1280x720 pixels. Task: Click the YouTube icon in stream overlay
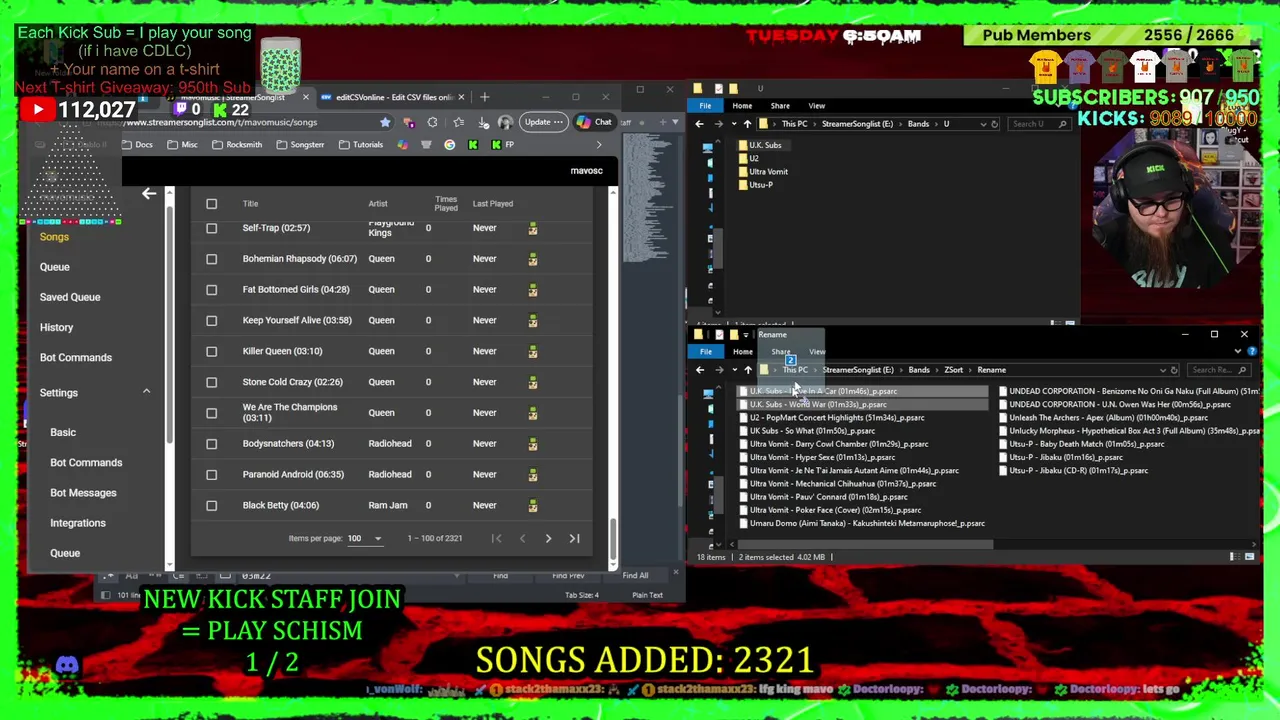[x=37, y=110]
